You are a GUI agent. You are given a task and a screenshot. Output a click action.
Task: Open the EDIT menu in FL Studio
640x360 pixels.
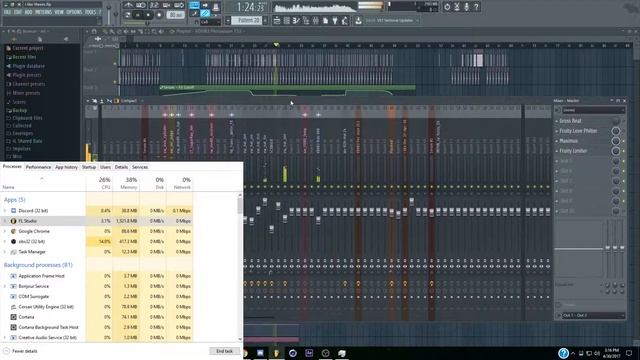18,12
